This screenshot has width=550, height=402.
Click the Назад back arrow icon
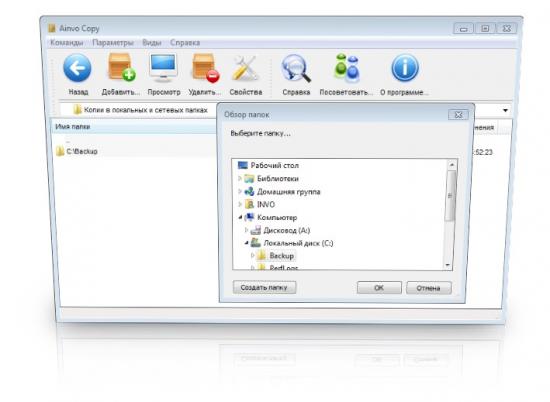coord(77,68)
